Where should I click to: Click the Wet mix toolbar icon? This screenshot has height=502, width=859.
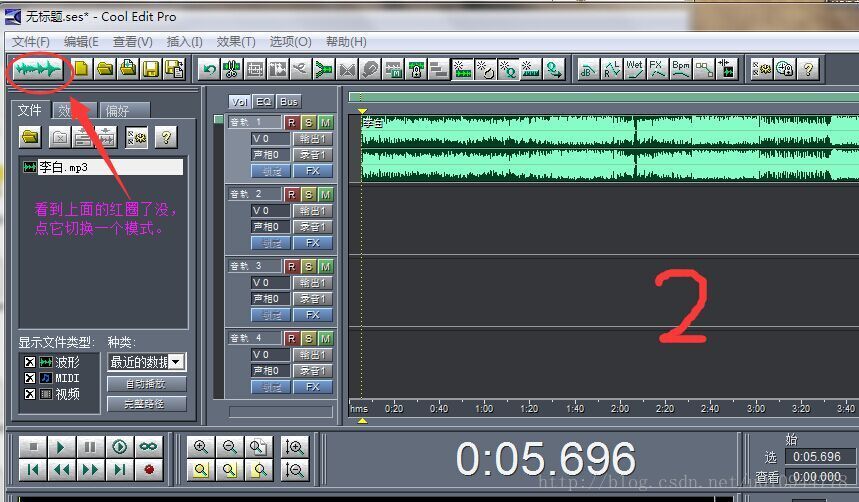(x=634, y=70)
